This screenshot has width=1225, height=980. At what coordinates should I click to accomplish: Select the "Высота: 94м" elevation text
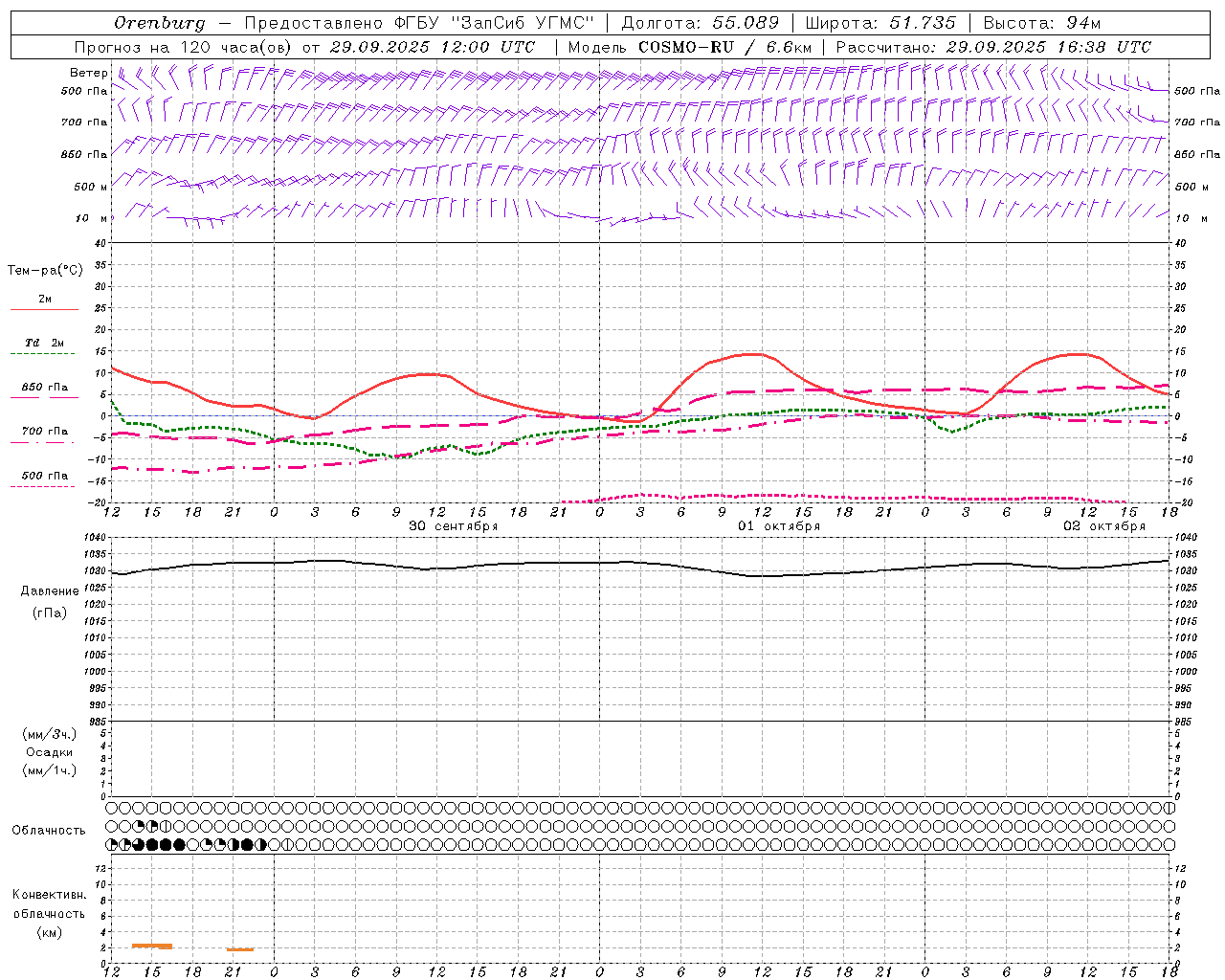tap(1042, 23)
